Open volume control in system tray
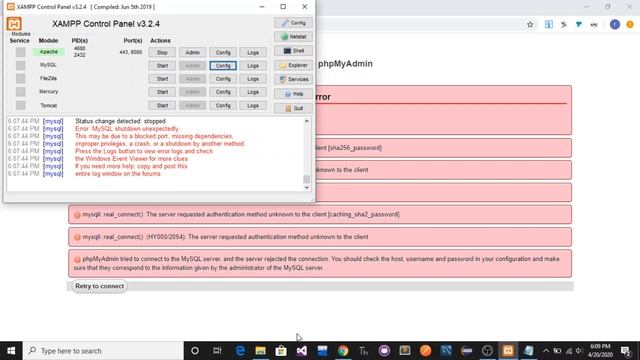This screenshot has width=640, height=360. click(x=579, y=351)
